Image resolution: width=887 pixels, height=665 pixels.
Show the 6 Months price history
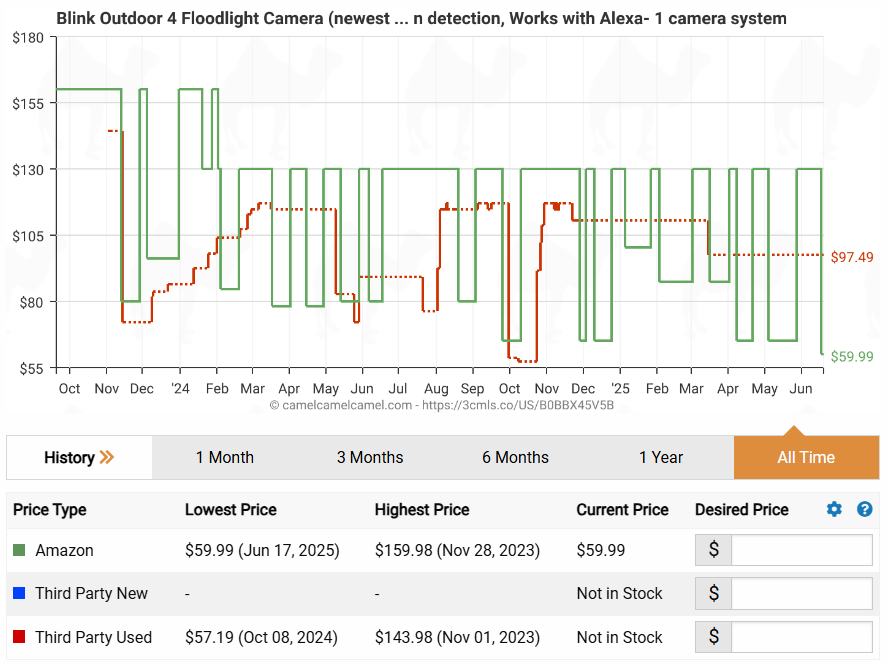(515, 458)
